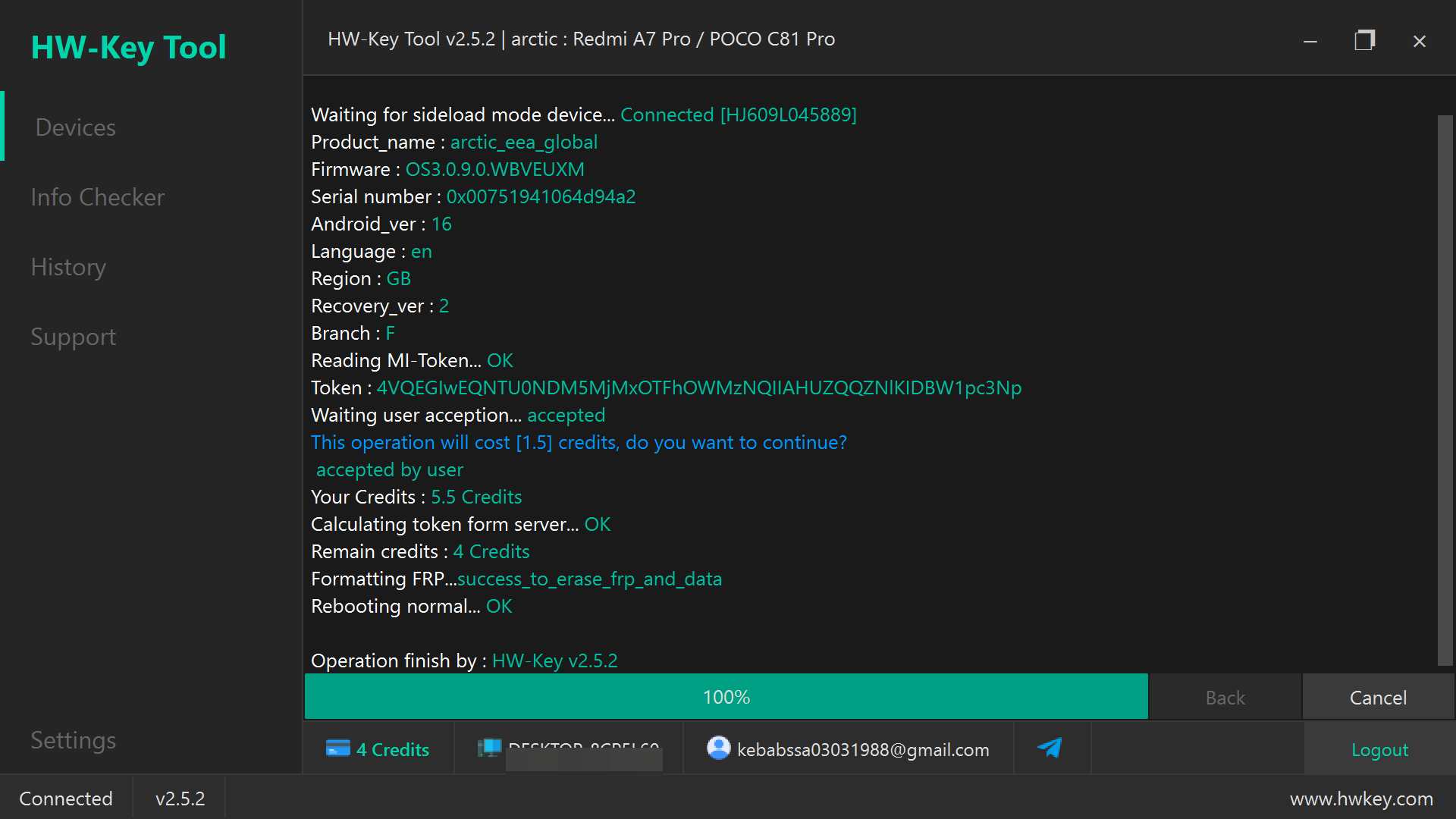Click the Connected status bar entry
1456x819 pixels.
point(66,799)
